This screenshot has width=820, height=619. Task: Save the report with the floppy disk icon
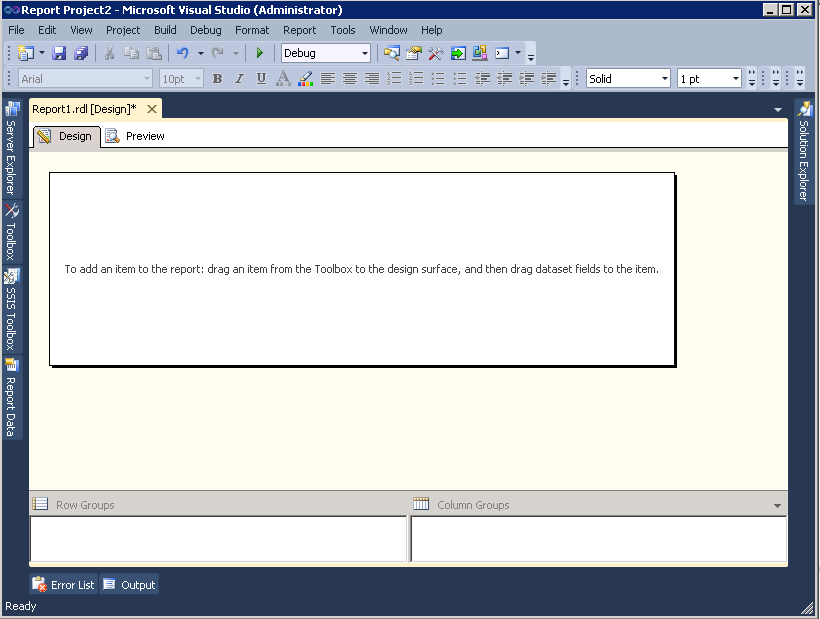(x=59, y=53)
